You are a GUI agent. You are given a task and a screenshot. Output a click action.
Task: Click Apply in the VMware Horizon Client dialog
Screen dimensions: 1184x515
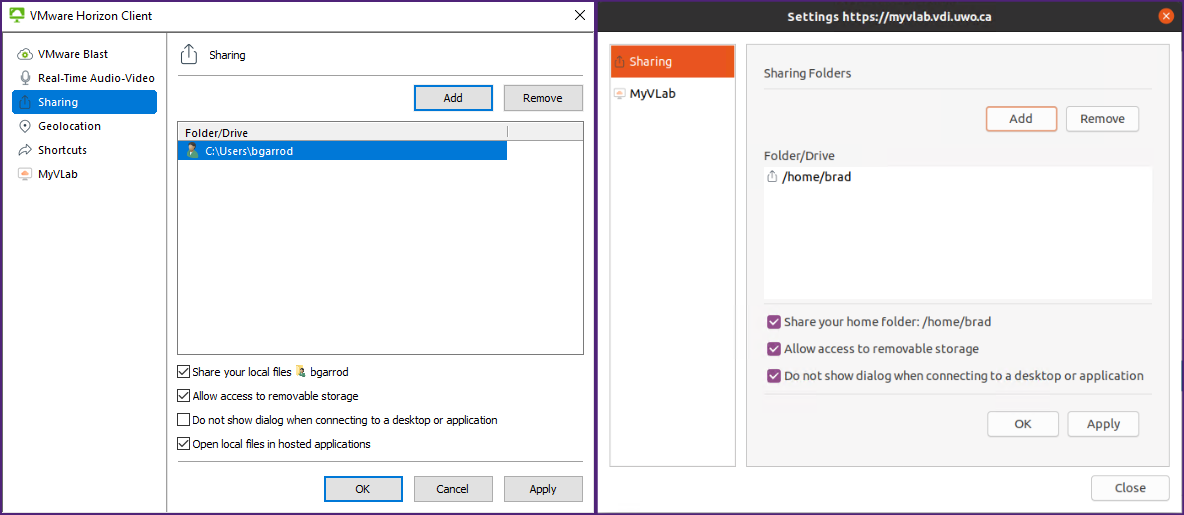pos(543,489)
